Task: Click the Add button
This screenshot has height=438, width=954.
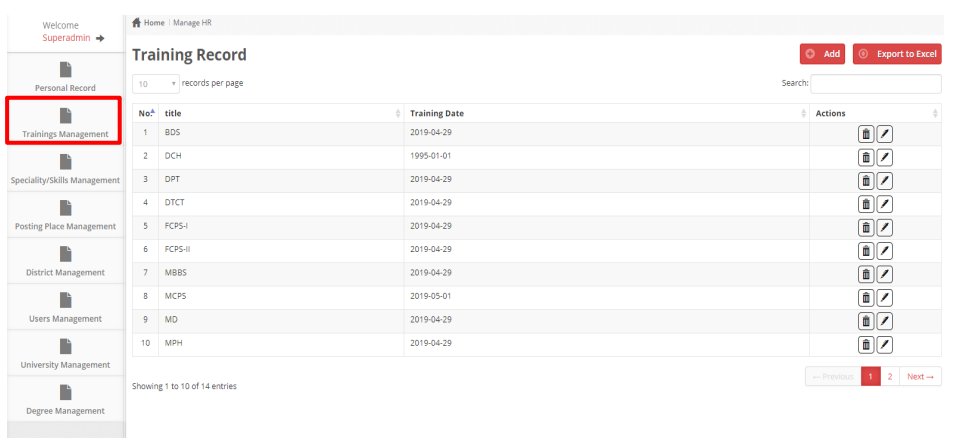Action: [822, 54]
